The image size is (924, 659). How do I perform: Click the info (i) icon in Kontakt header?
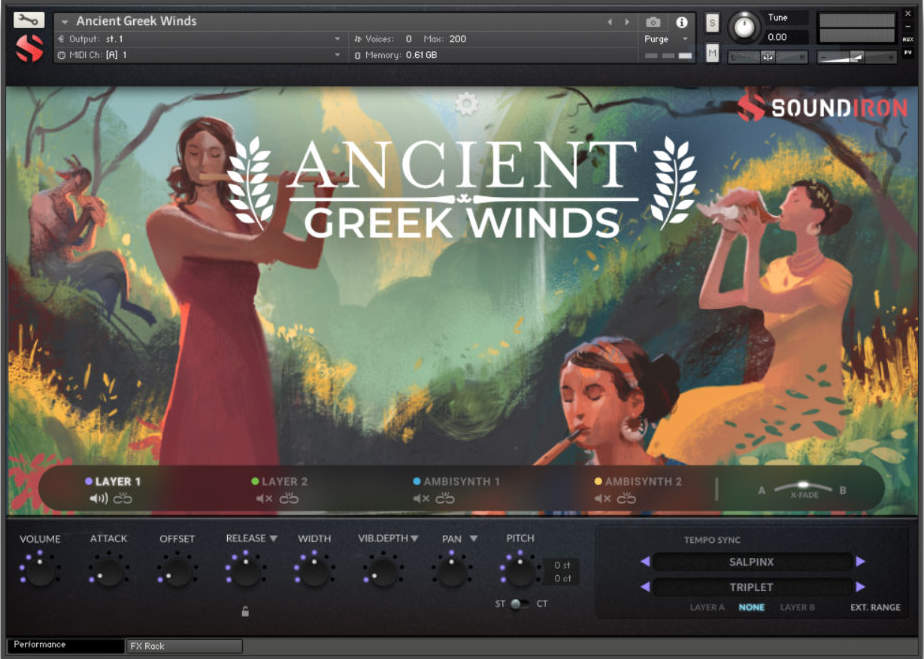pyautogui.click(x=681, y=20)
